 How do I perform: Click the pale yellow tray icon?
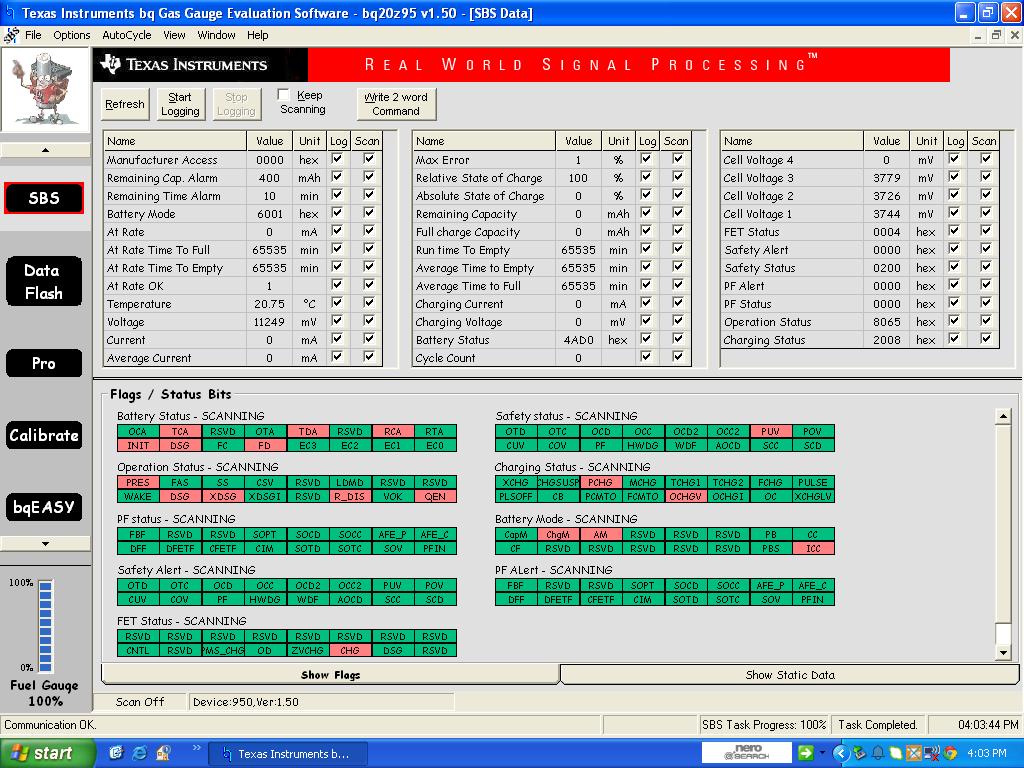[895, 753]
